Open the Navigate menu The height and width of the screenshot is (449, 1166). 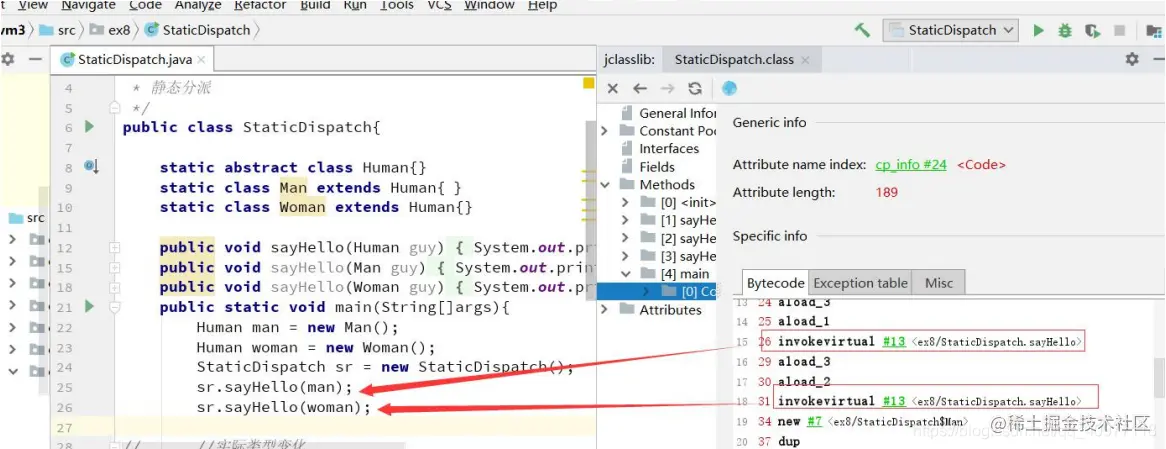(x=88, y=5)
